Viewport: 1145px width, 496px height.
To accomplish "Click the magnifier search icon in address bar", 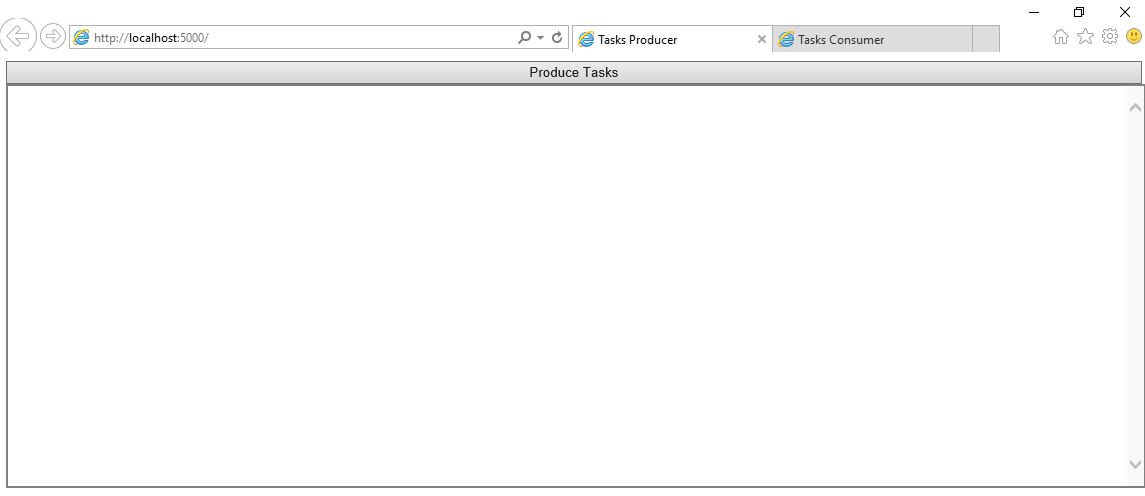I will (x=524, y=38).
